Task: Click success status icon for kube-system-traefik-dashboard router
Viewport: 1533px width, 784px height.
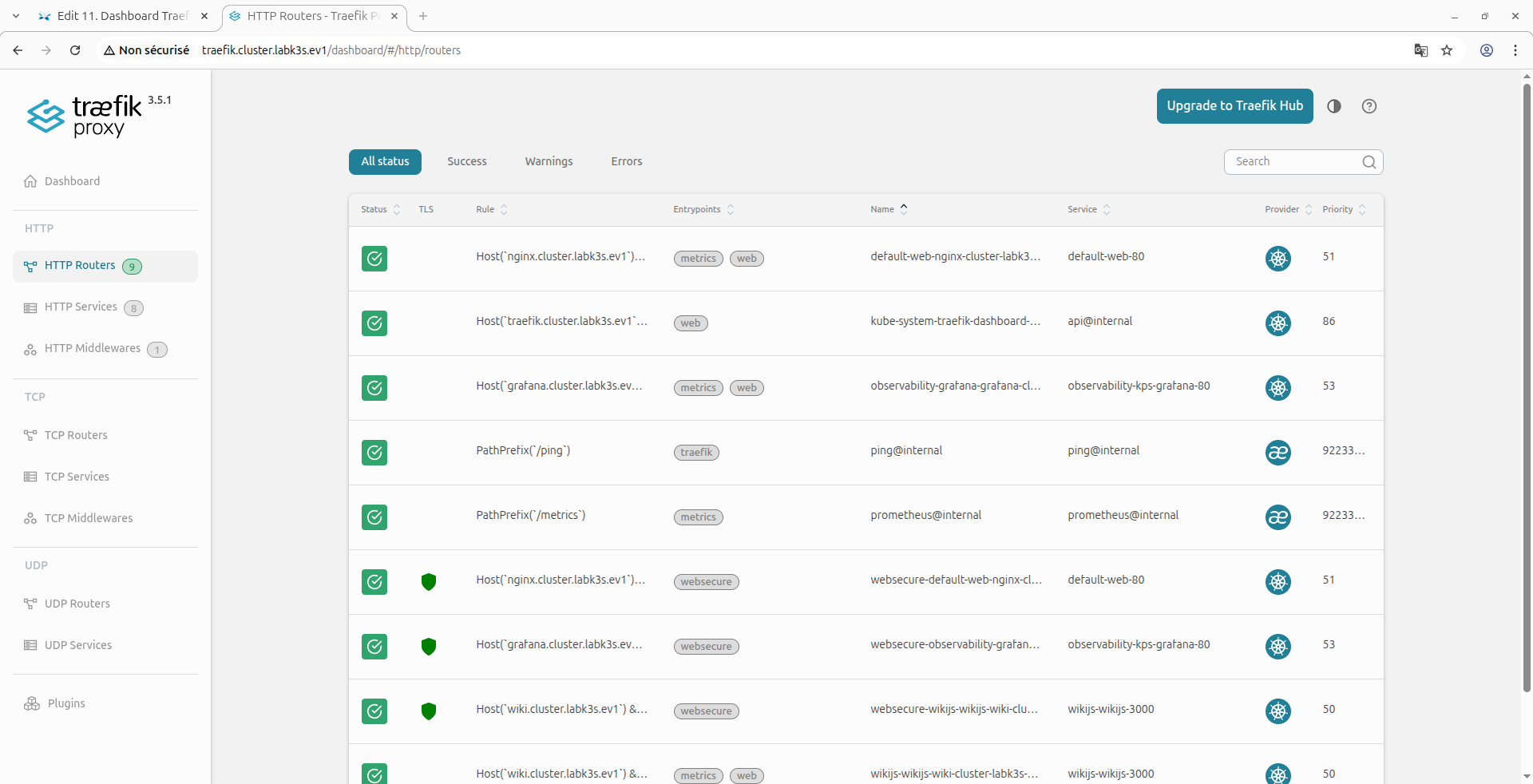Action: point(374,323)
